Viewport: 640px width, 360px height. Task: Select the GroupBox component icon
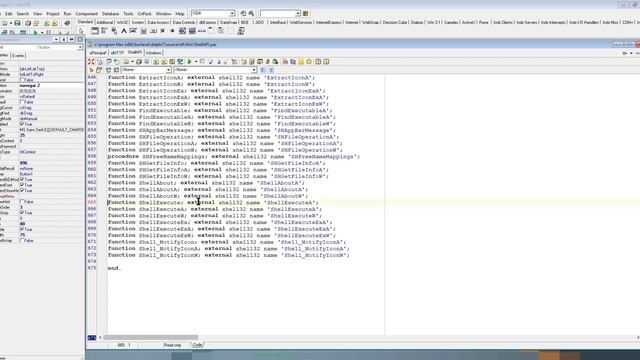point(211,31)
